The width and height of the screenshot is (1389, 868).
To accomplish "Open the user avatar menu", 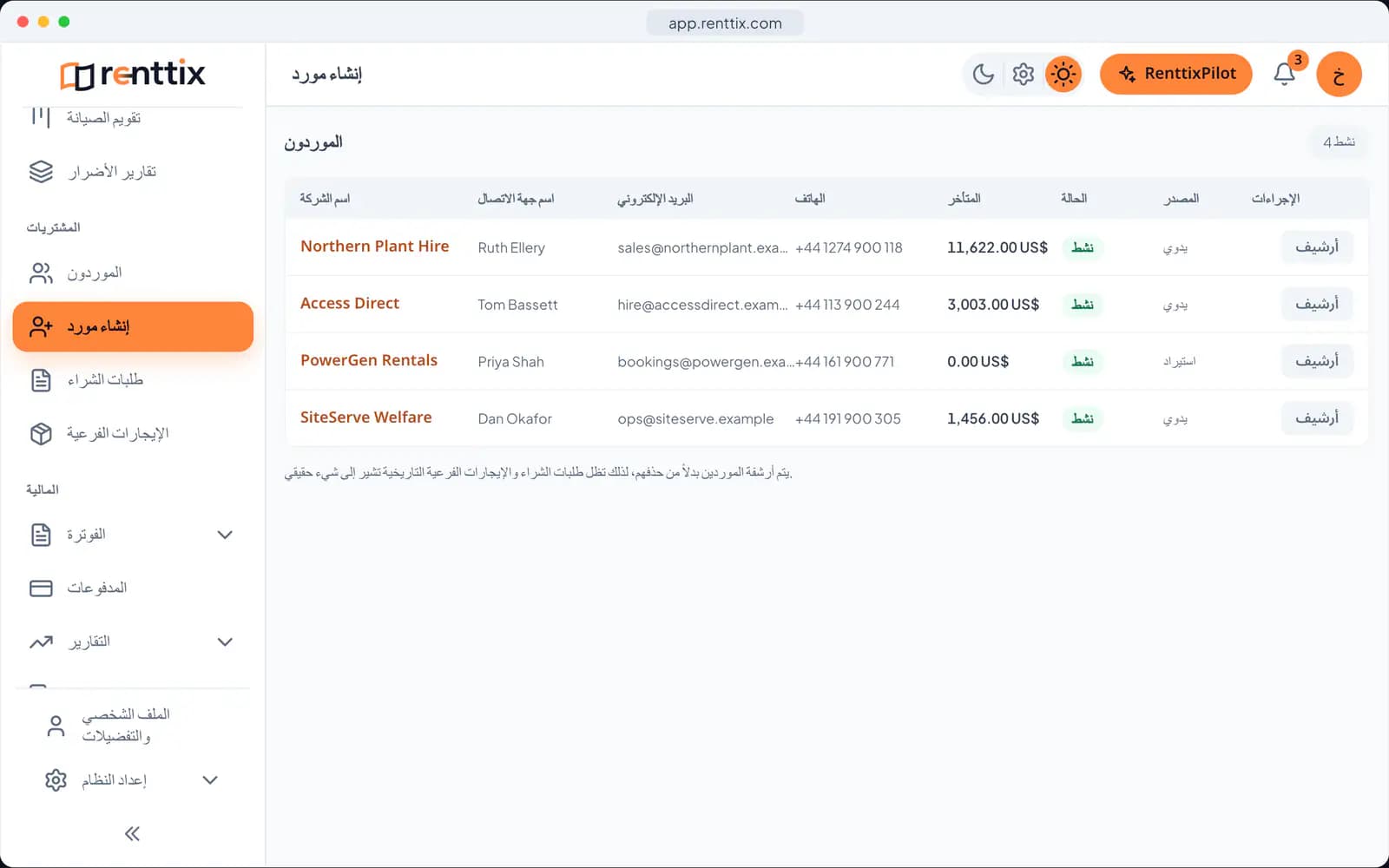I will click(1339, 74).
